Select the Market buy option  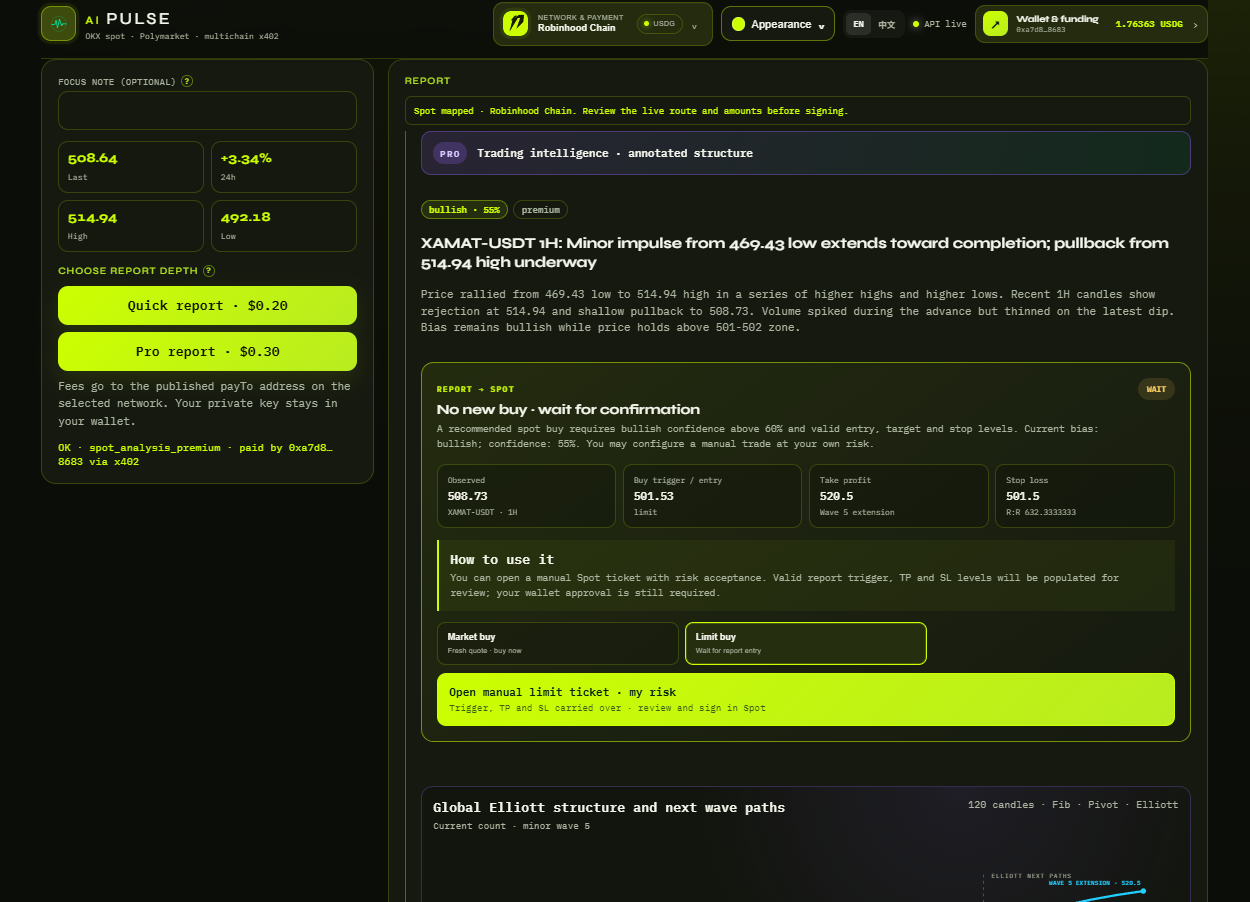pyautogui.click(x=558, y=643)
